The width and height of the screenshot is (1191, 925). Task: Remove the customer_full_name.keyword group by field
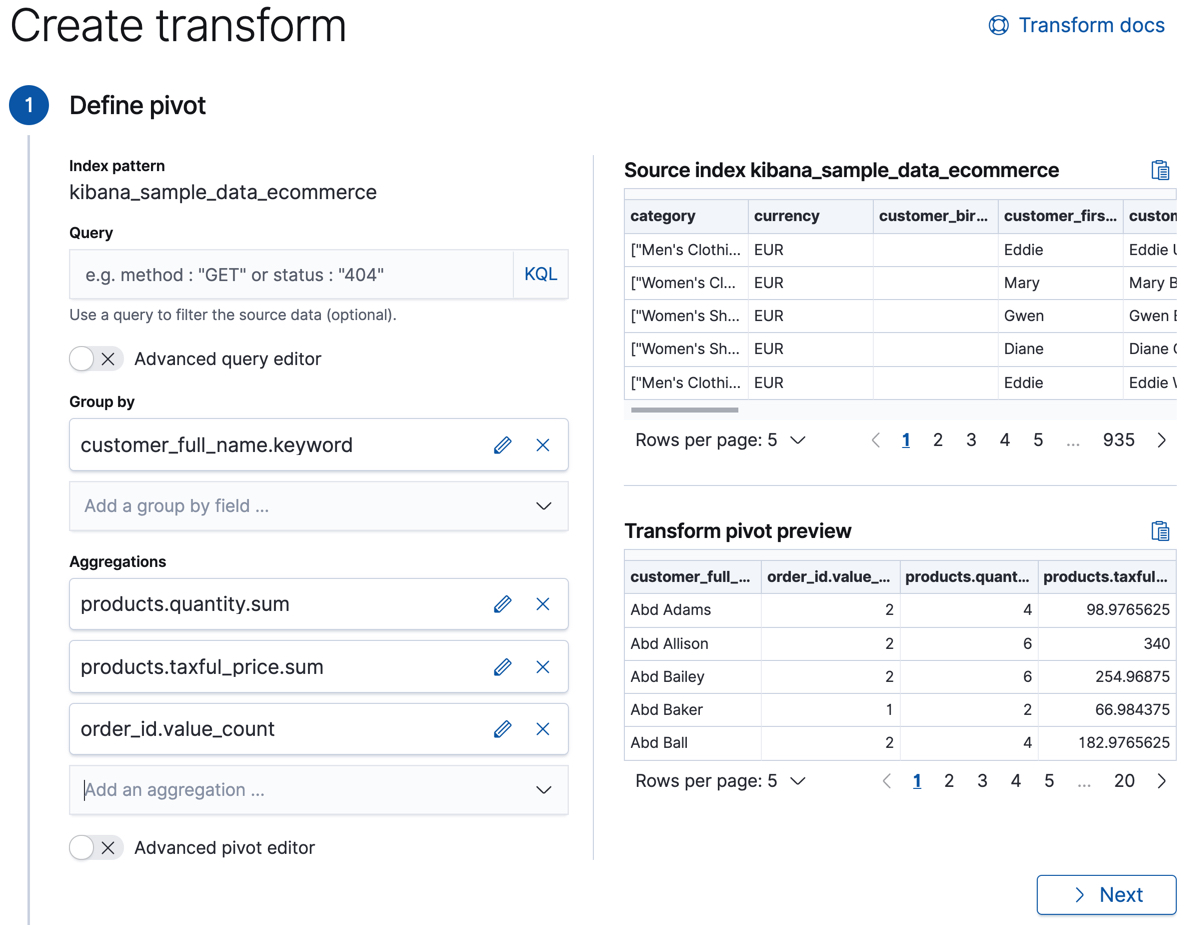pos(543,444)
